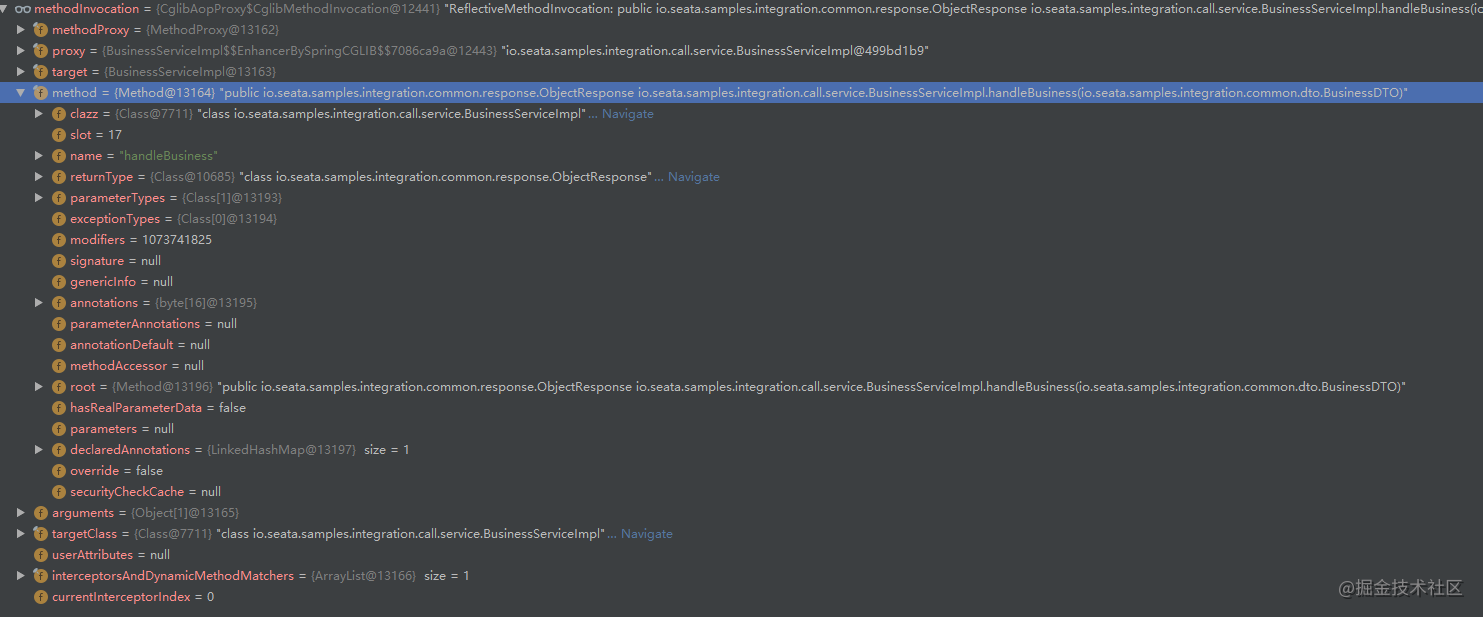Click field icon next to annotationDefault
1483x617 pixels.
58,344
